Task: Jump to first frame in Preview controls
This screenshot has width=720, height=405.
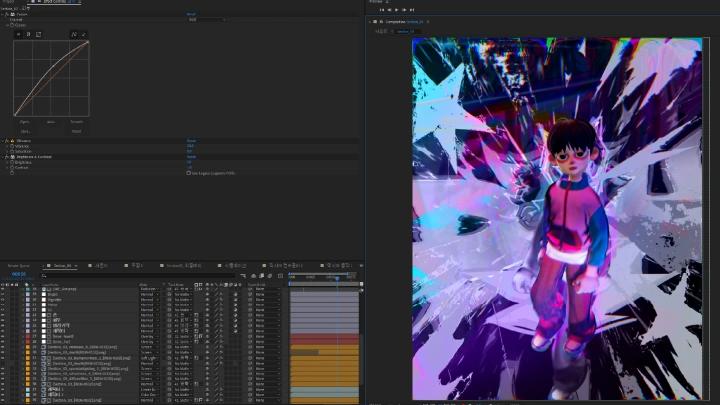Action: tap(380, 9)
